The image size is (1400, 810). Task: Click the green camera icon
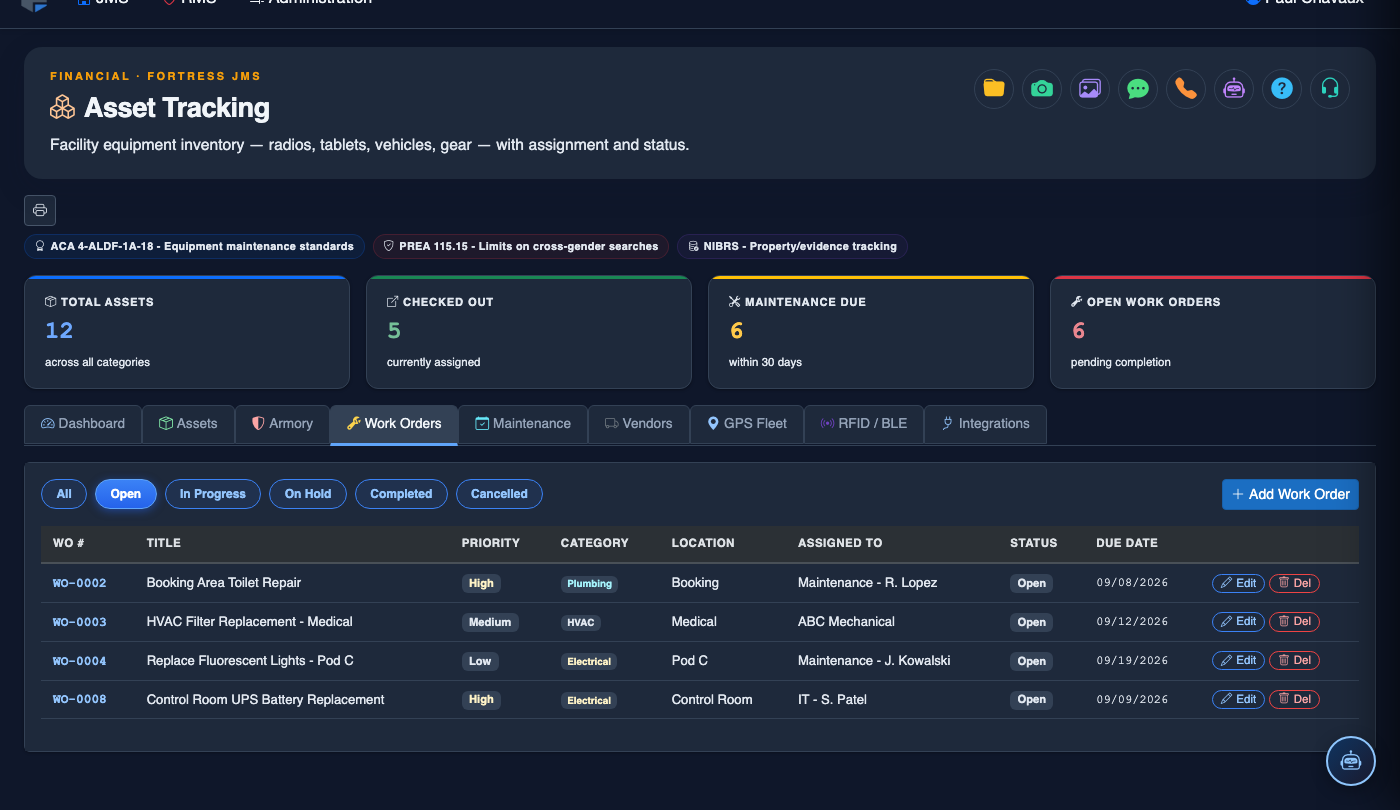[x=1042, y=88]
